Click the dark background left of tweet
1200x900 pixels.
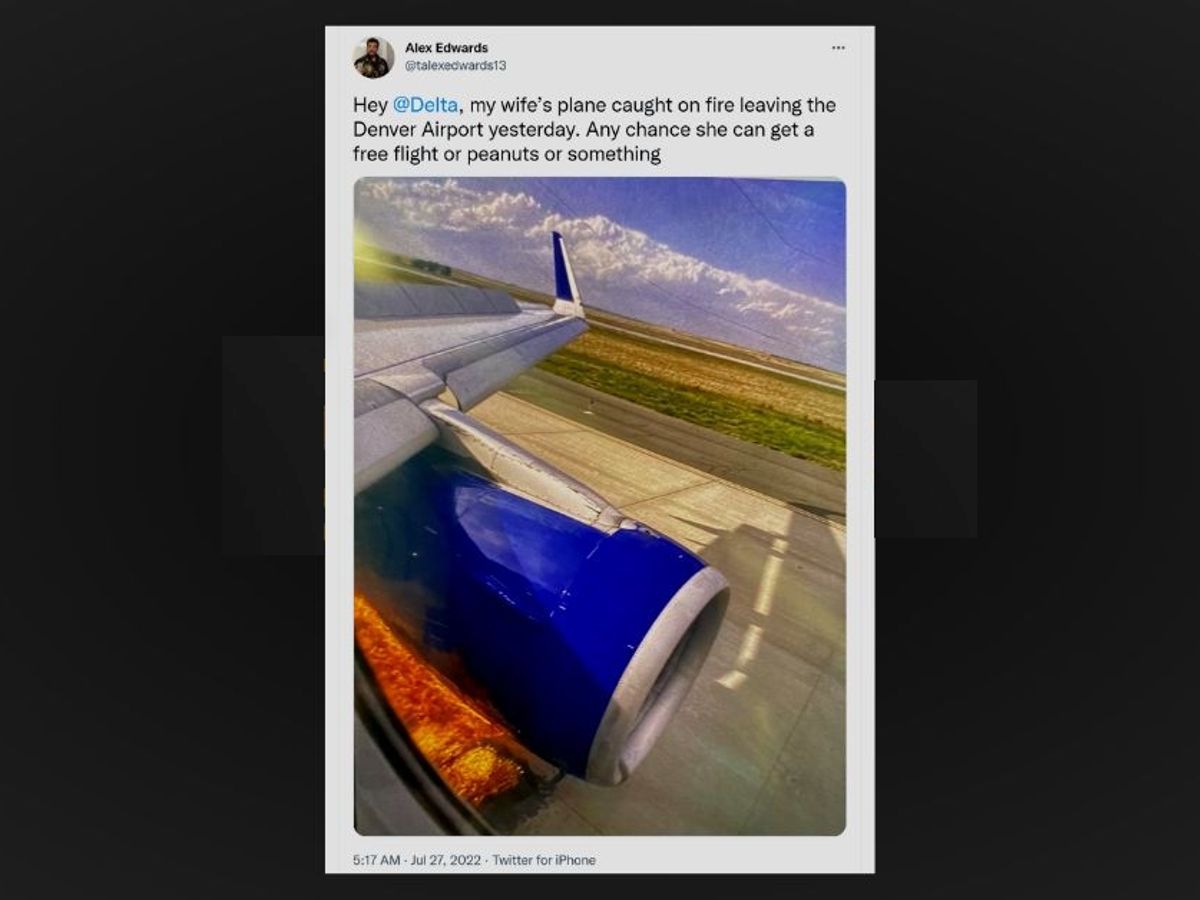[x=160, y=450]
